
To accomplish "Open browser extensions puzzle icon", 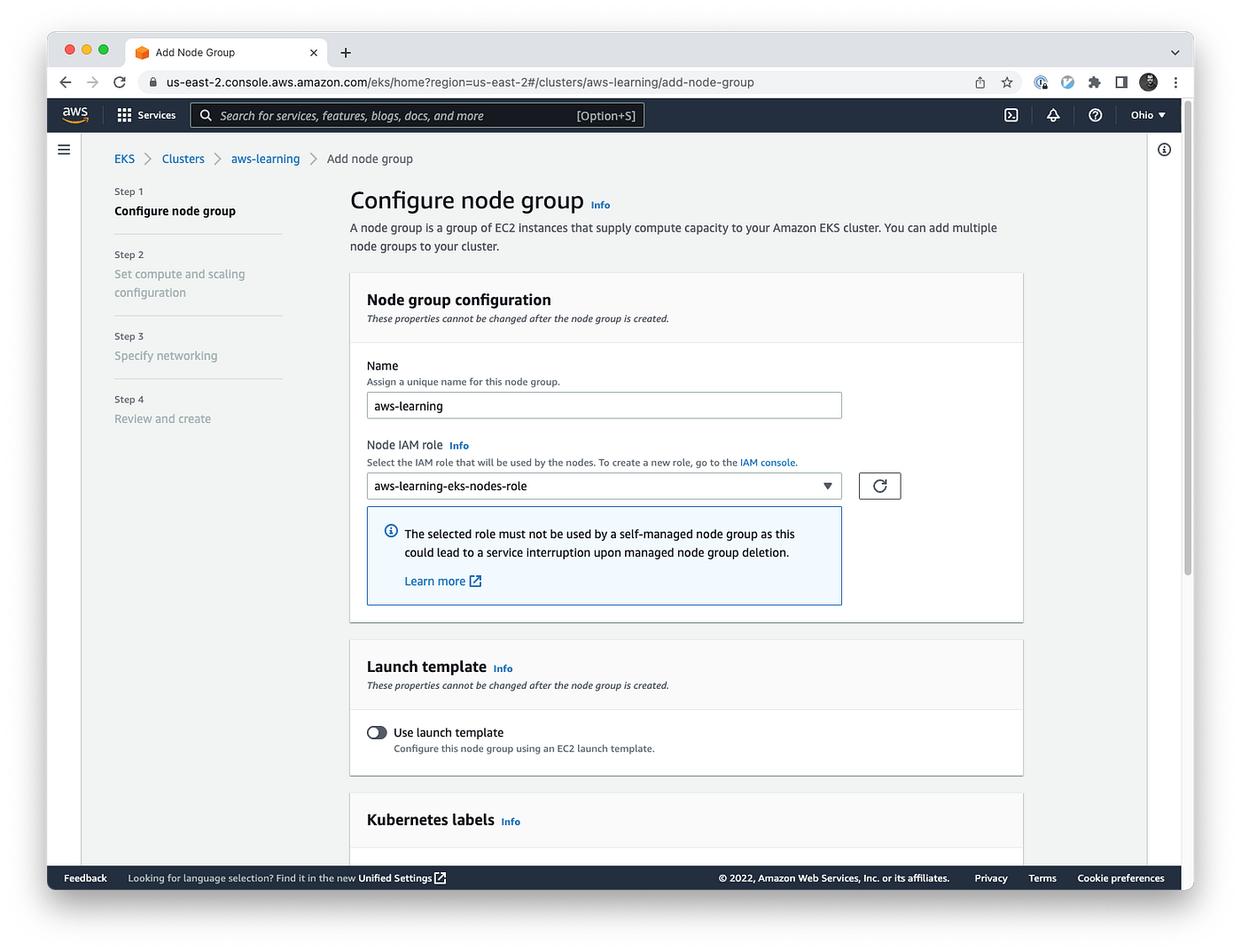I will [x=1095, y=82].
